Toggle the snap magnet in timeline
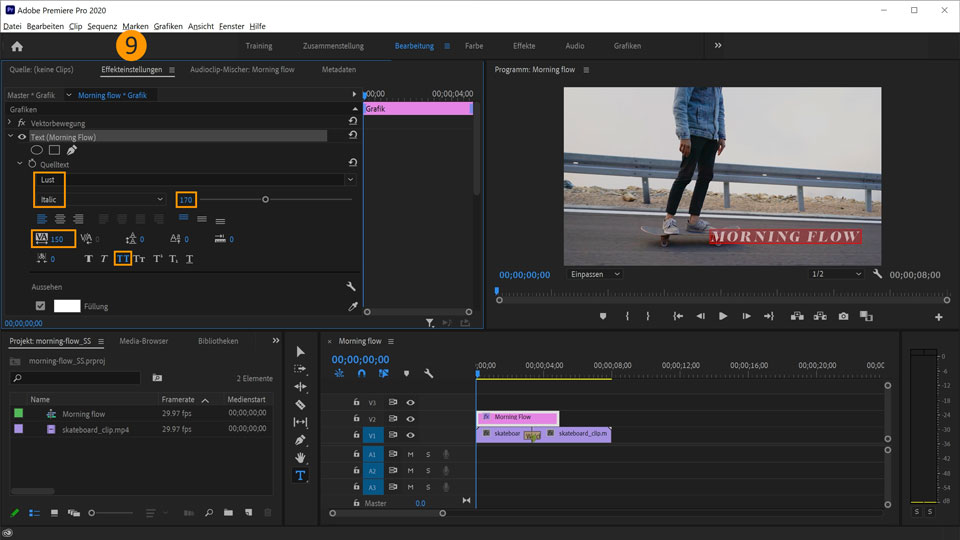This screenshot has width=960, height=540. 361,373
